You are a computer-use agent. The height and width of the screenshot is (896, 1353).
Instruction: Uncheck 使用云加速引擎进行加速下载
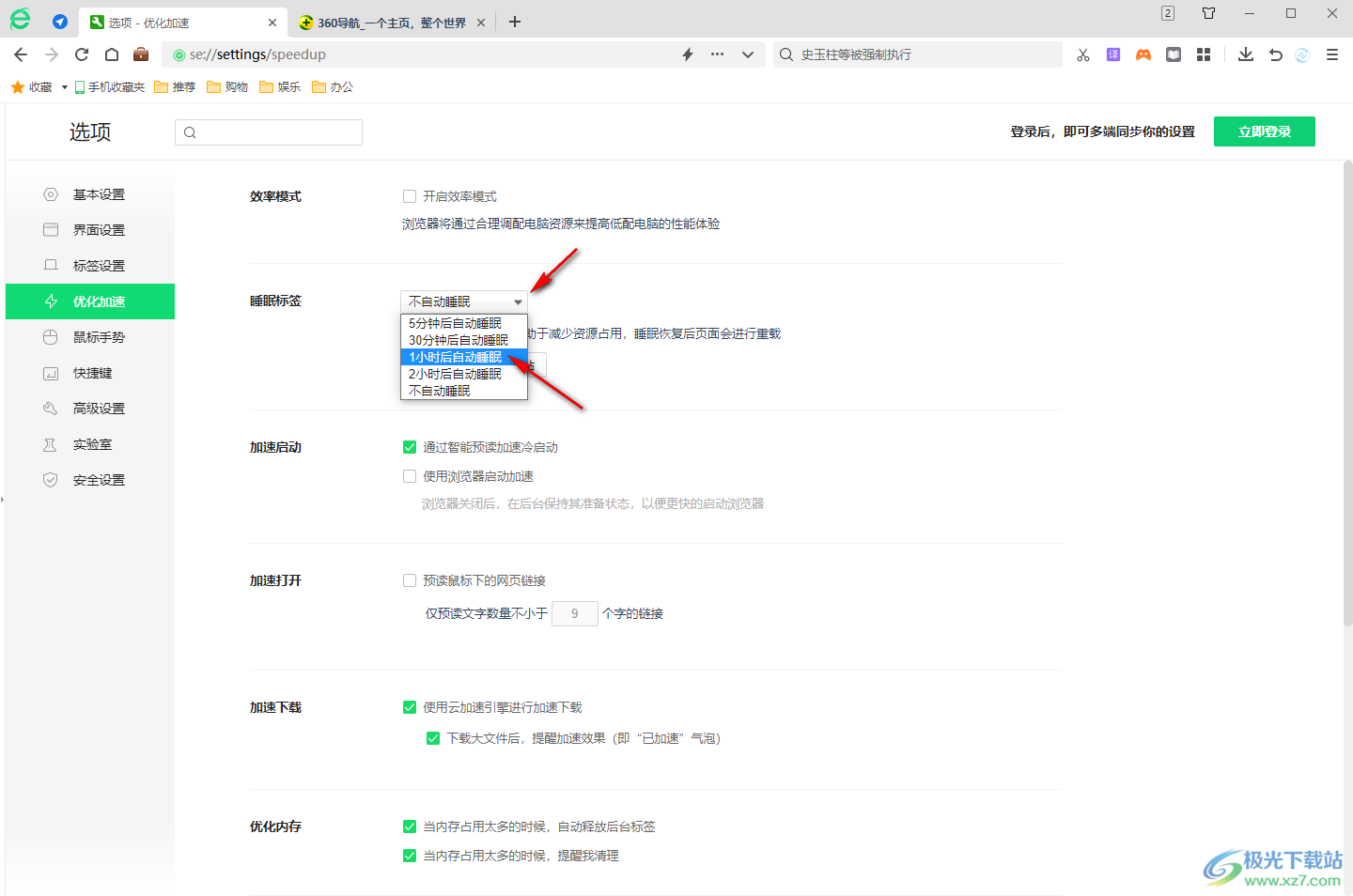click(410, 707)
